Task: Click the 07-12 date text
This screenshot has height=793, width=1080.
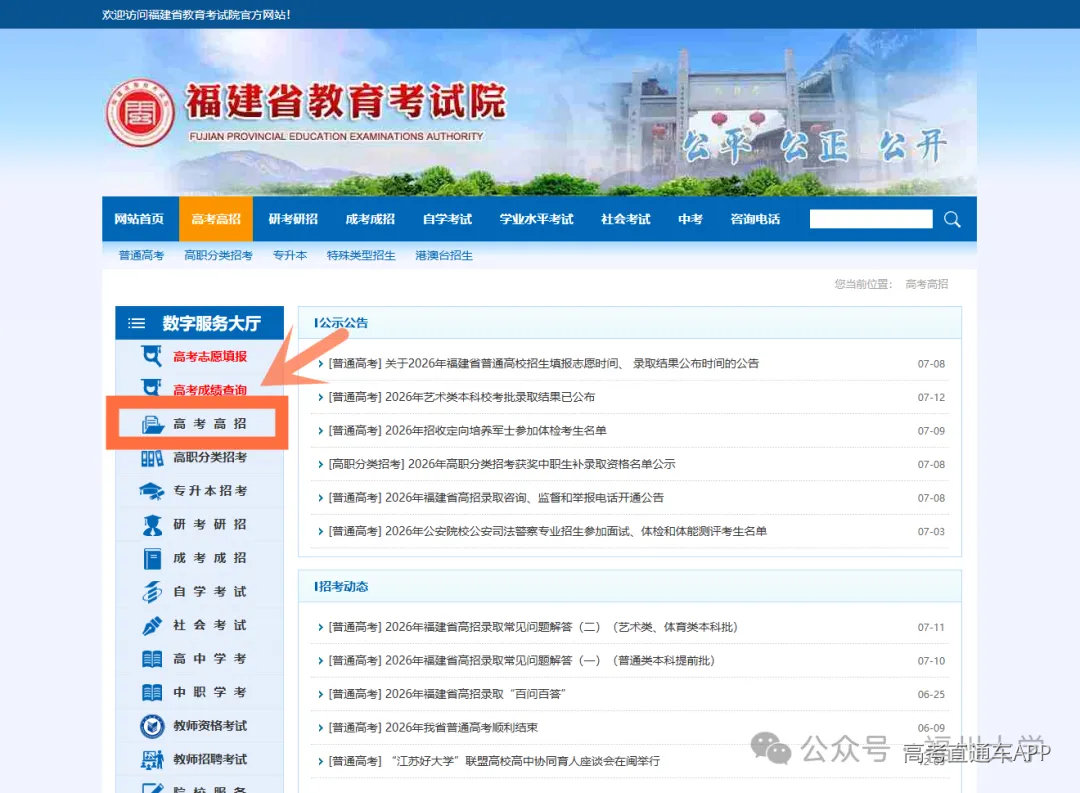Action: tap(931, 398)
